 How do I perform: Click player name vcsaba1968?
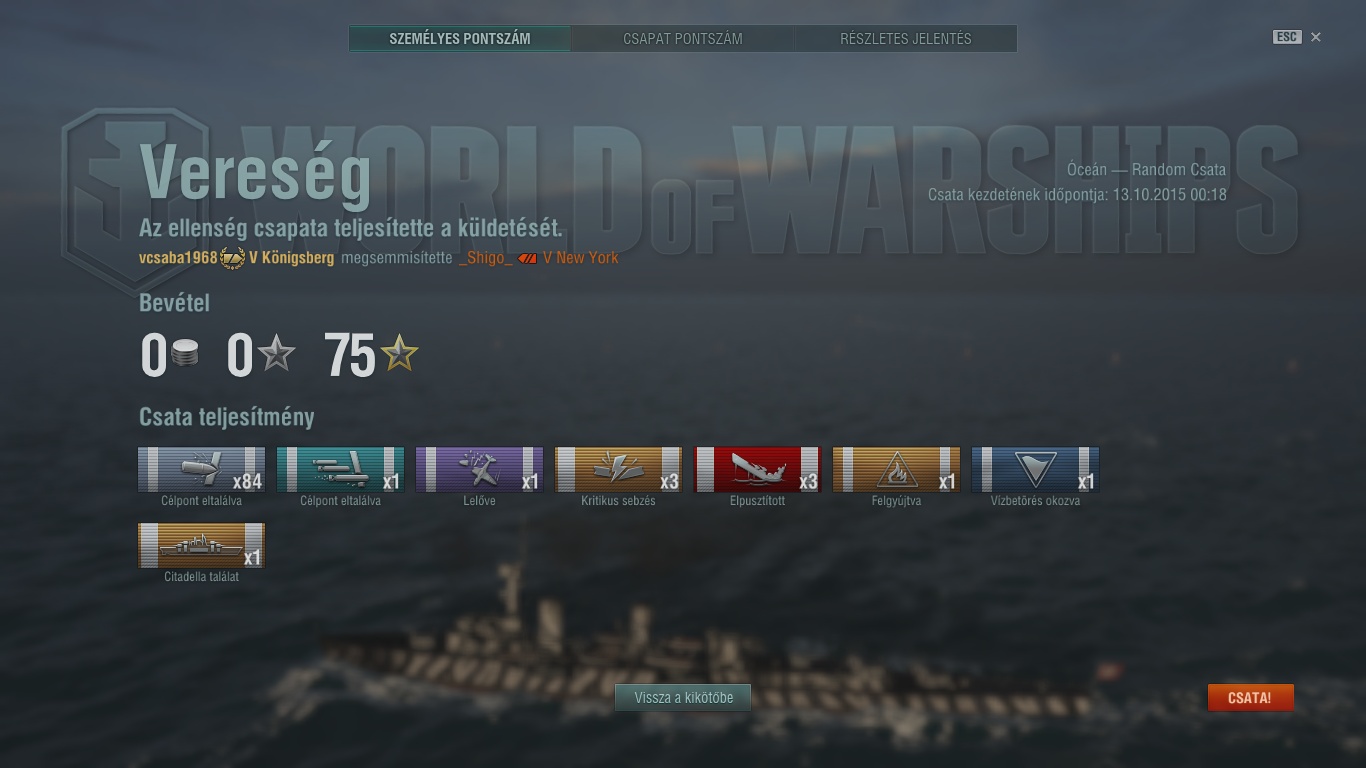[x=178, y=258]
